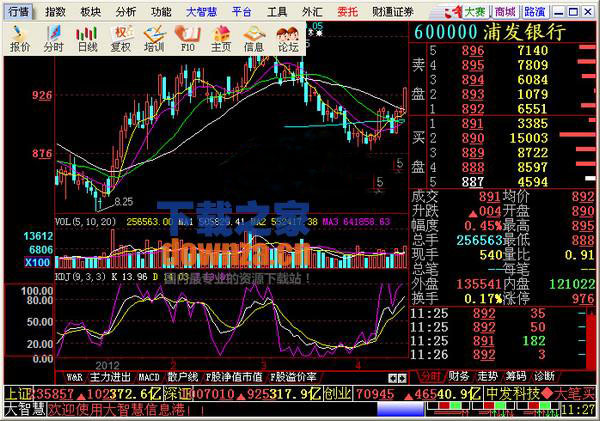Click the 欢迎使用大智慧信息港 message bar
Viewport: 600px width, 421px height.
click(116, 410)
